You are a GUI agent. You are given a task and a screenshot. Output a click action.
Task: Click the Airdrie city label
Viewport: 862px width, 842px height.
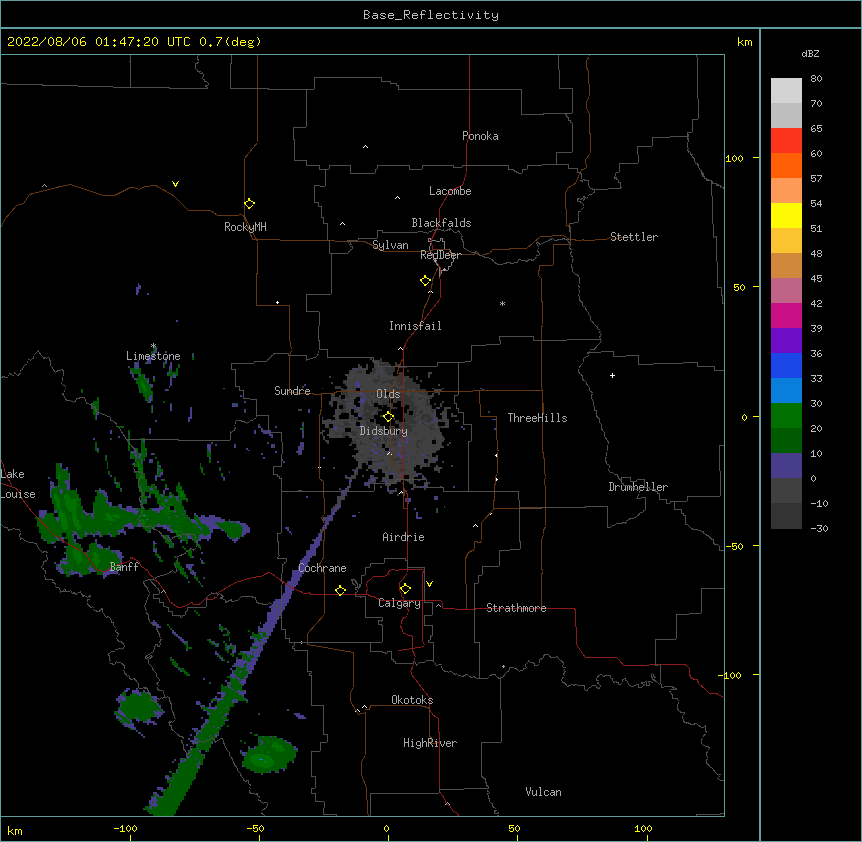coord(404,537)
